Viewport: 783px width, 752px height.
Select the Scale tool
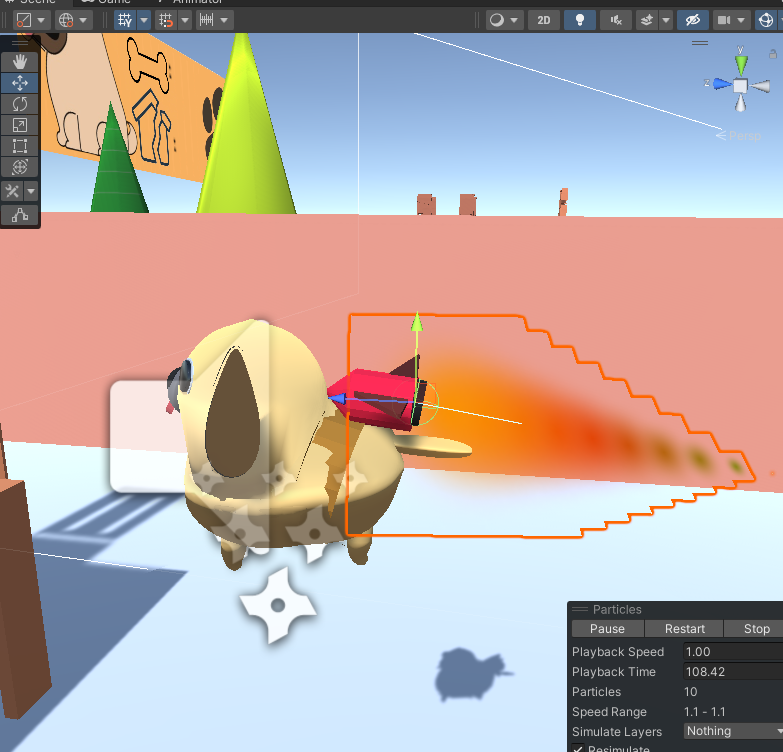click(x=19, y=125)
